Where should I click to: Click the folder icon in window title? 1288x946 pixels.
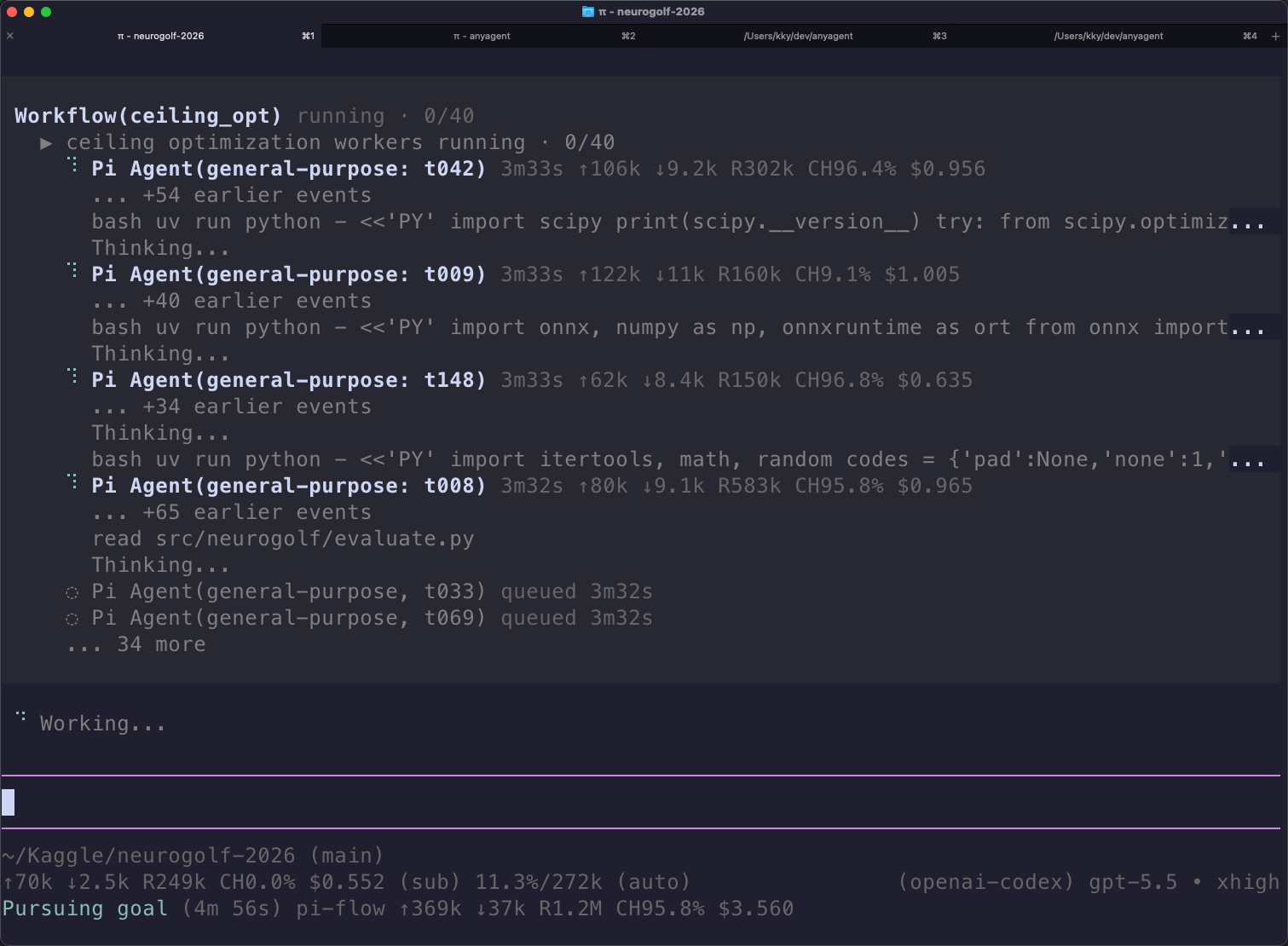(x=587, y=11)
